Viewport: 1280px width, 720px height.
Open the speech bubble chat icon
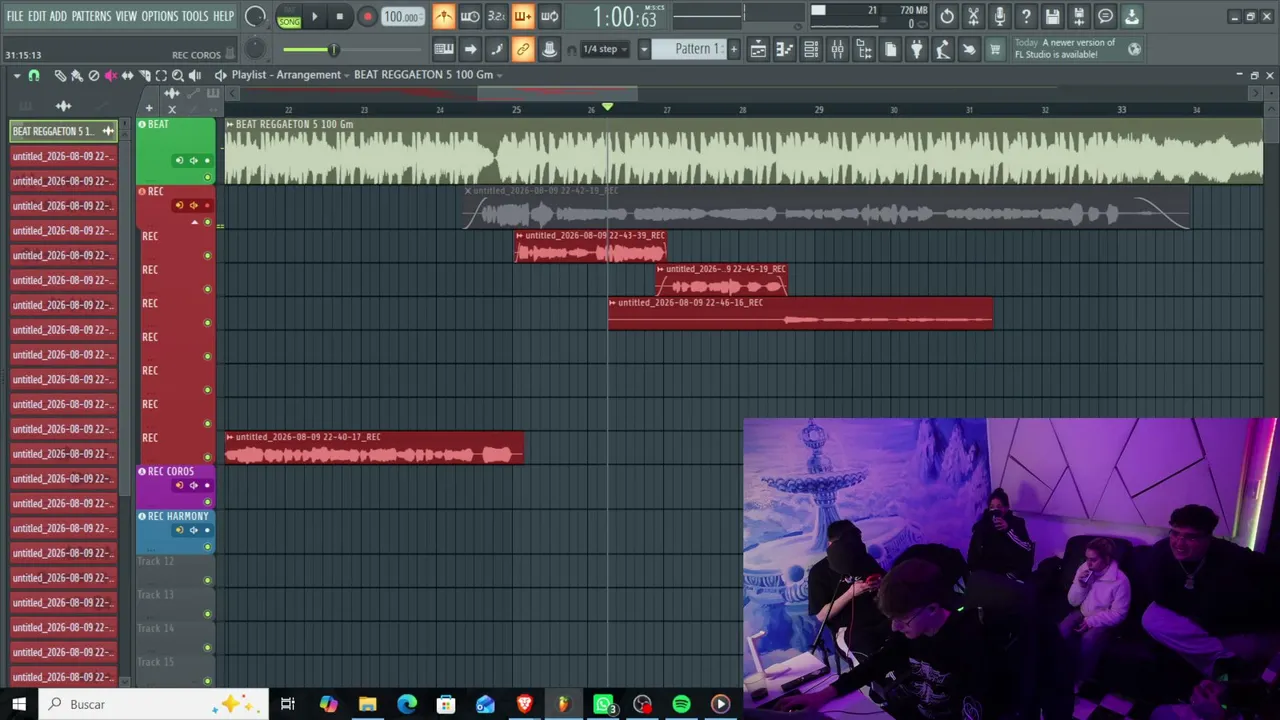[1105, 16]
